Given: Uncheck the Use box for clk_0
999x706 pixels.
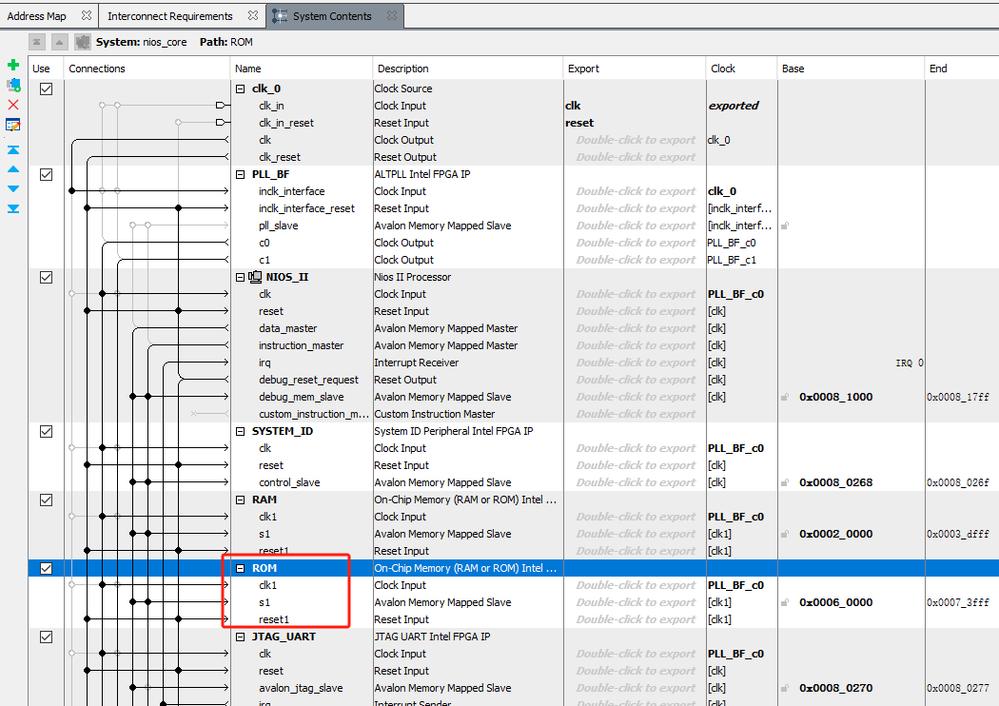Looking at the screenshot, I should tap(46, 89).
